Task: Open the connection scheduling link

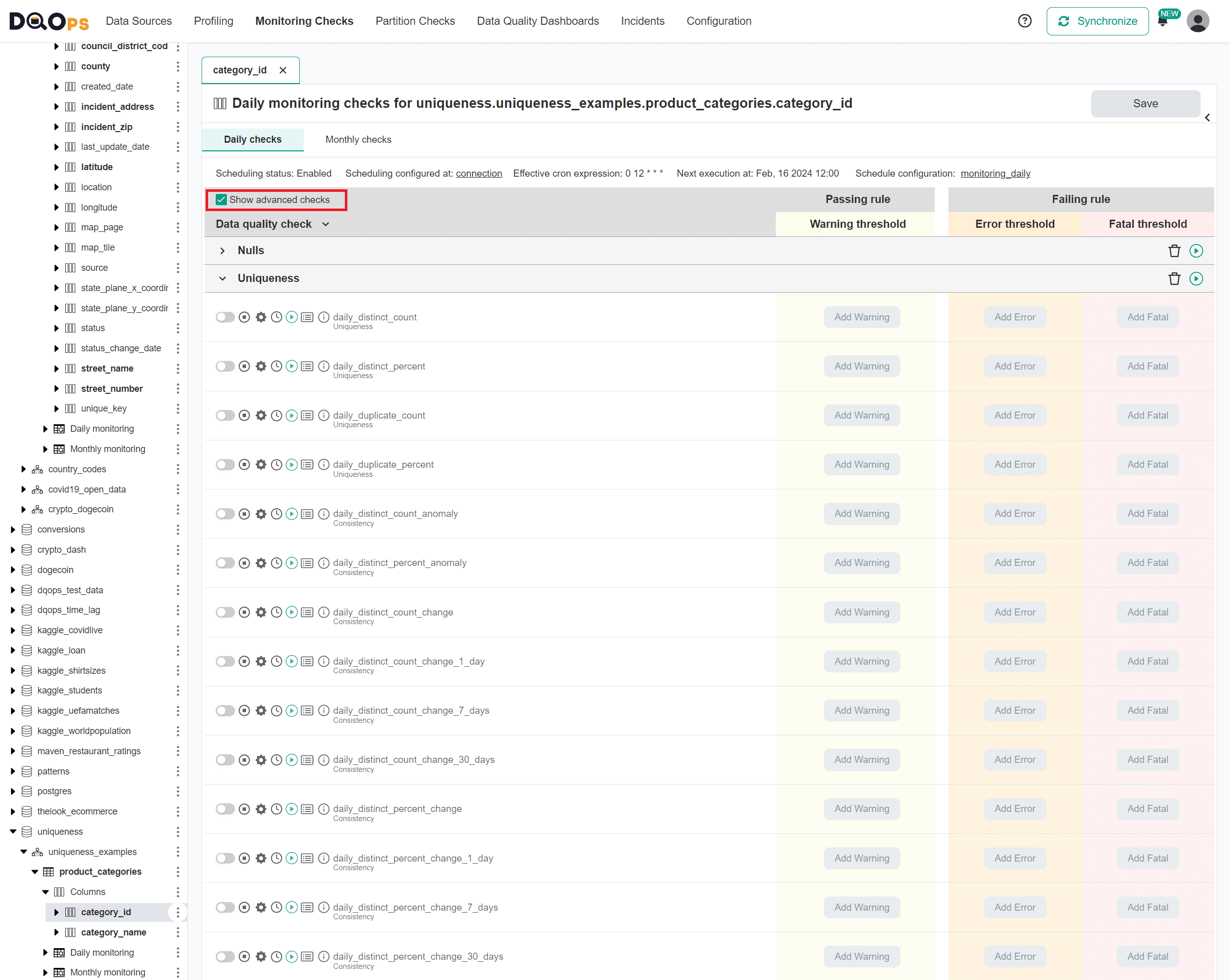Action: [479, 174]
